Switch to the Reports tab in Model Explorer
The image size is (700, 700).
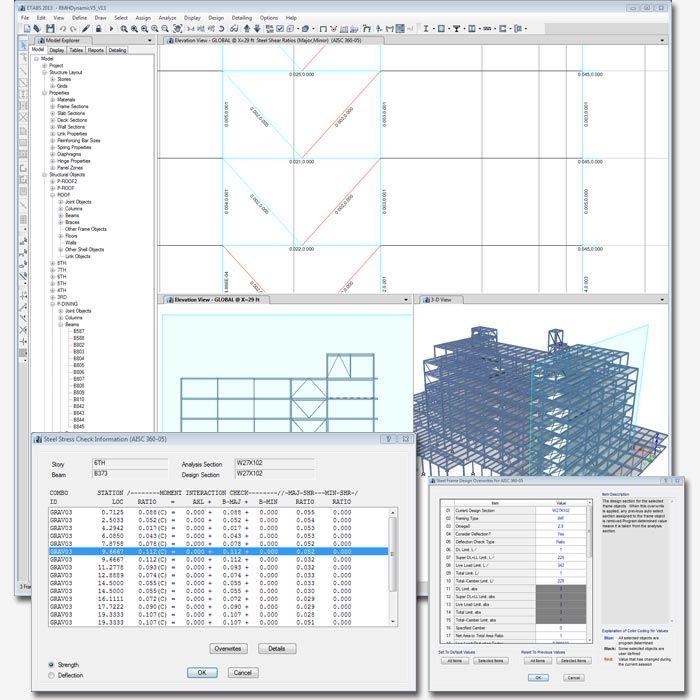coord(96,50)
